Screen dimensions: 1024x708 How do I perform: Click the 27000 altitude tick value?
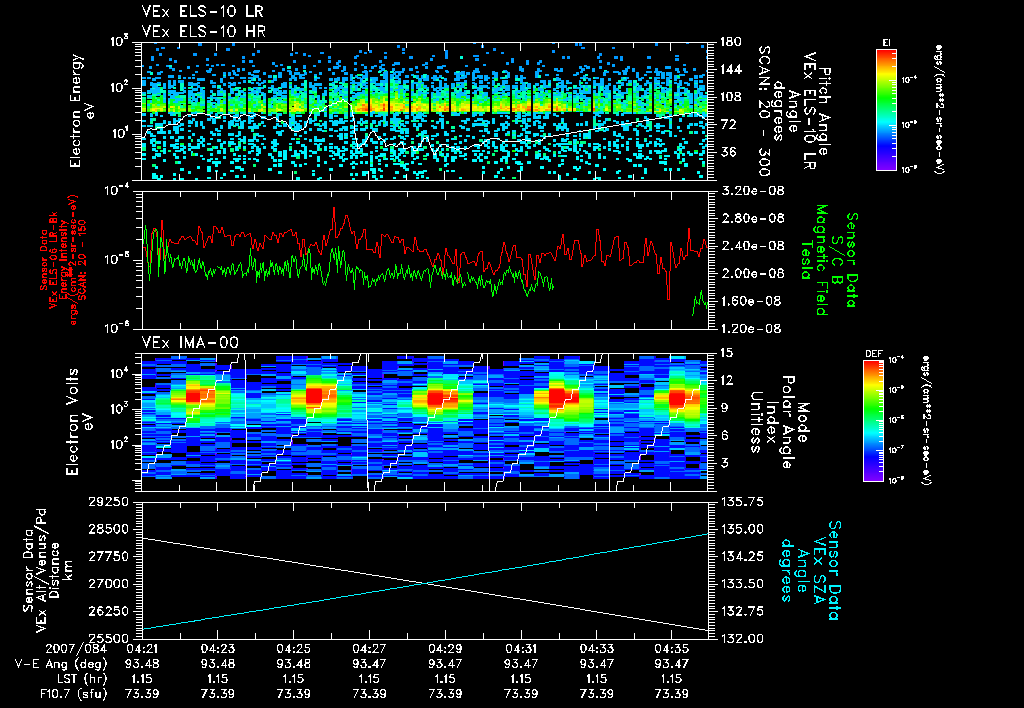tap(109, 584)
